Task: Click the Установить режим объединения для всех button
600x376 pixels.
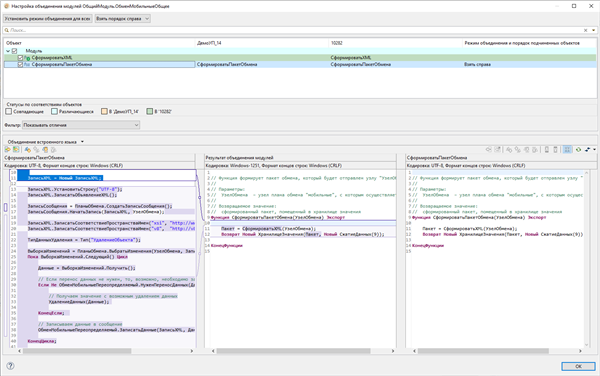Action: (48, 18)
